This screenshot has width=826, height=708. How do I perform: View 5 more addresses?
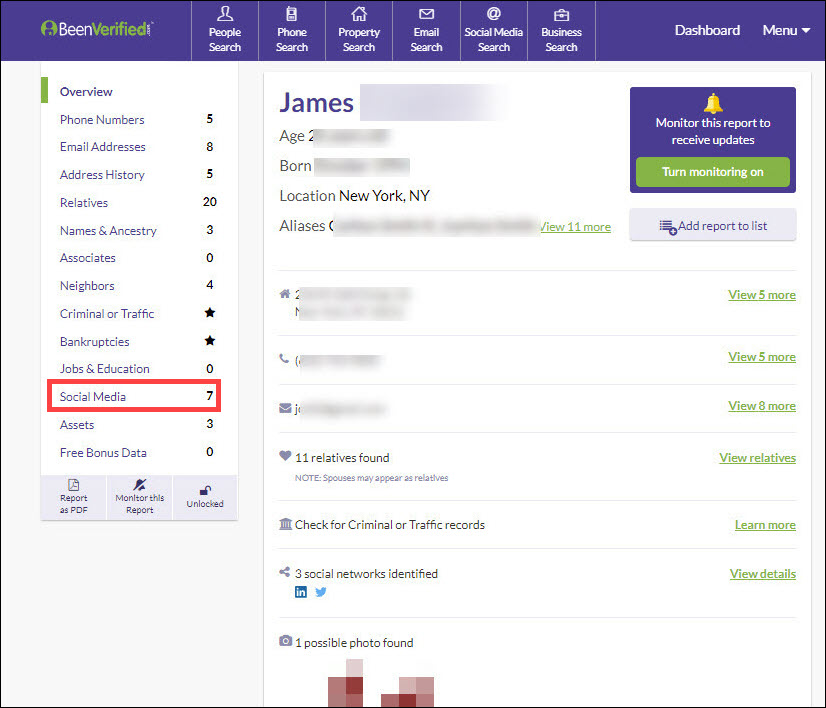[762, 295]
